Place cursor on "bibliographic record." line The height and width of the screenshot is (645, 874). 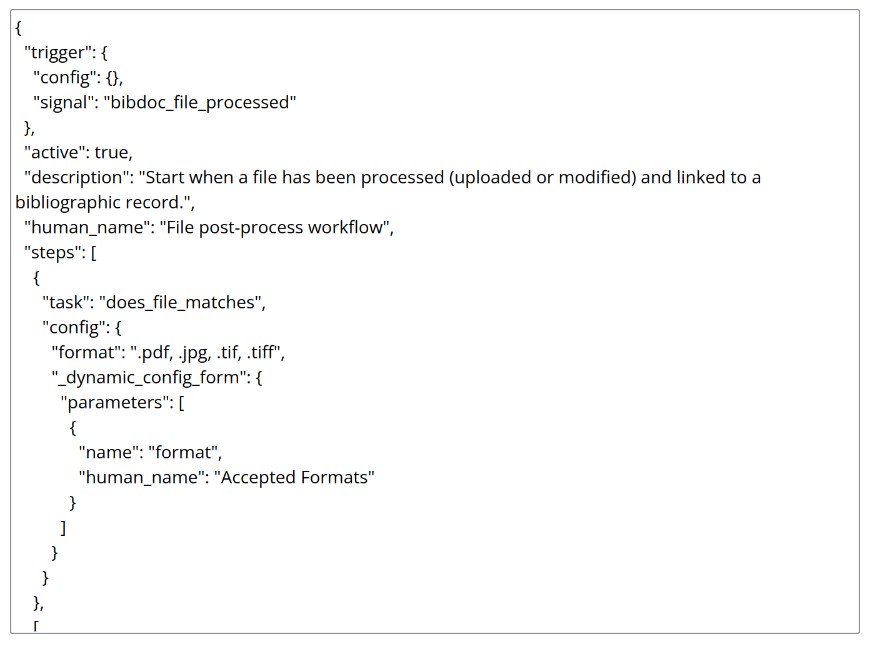pos(105,202)
